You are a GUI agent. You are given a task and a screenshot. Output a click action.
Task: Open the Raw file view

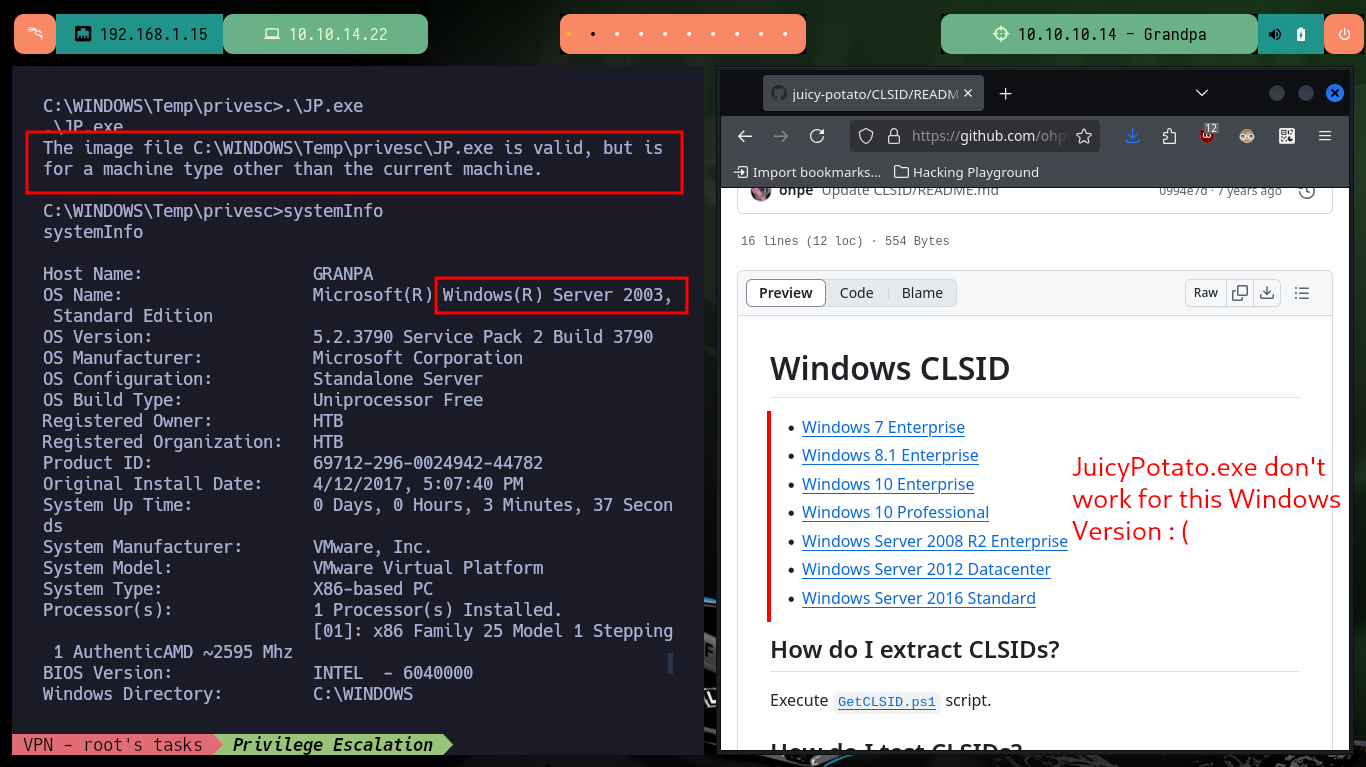(x=1206, y=293)
